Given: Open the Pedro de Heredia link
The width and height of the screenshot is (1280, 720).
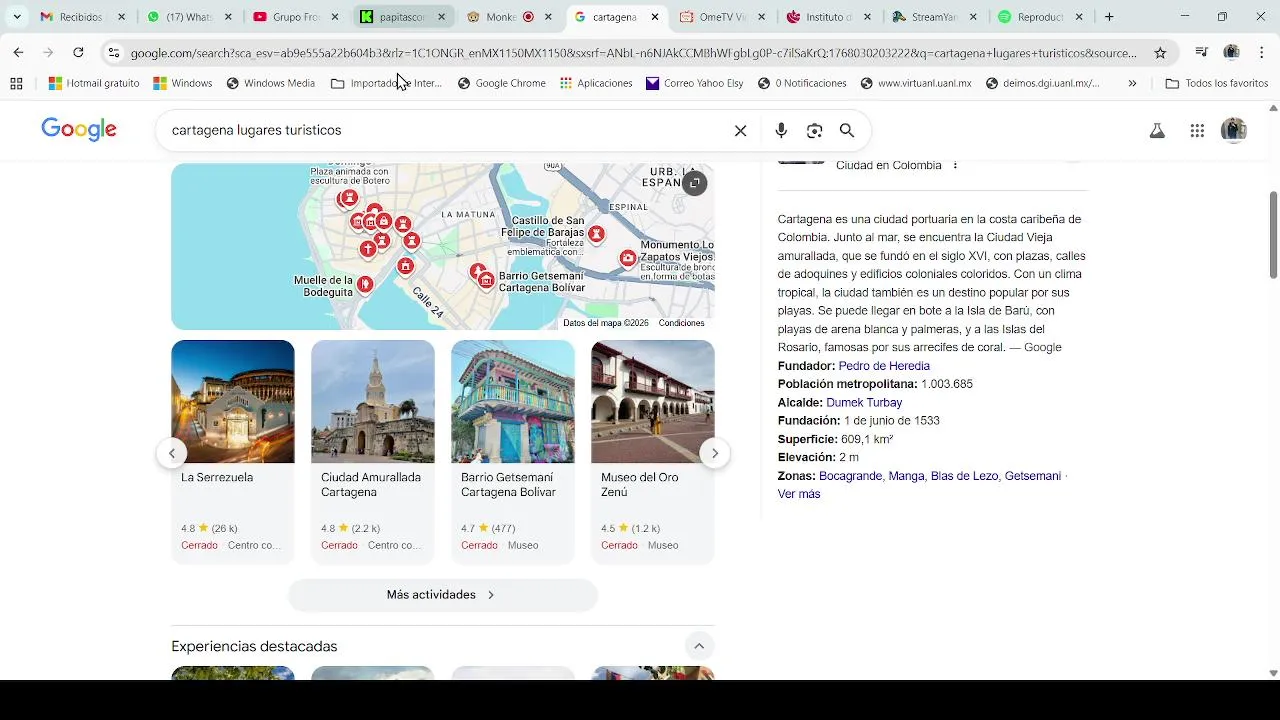Looking at the screenshot, I should 884,366.
